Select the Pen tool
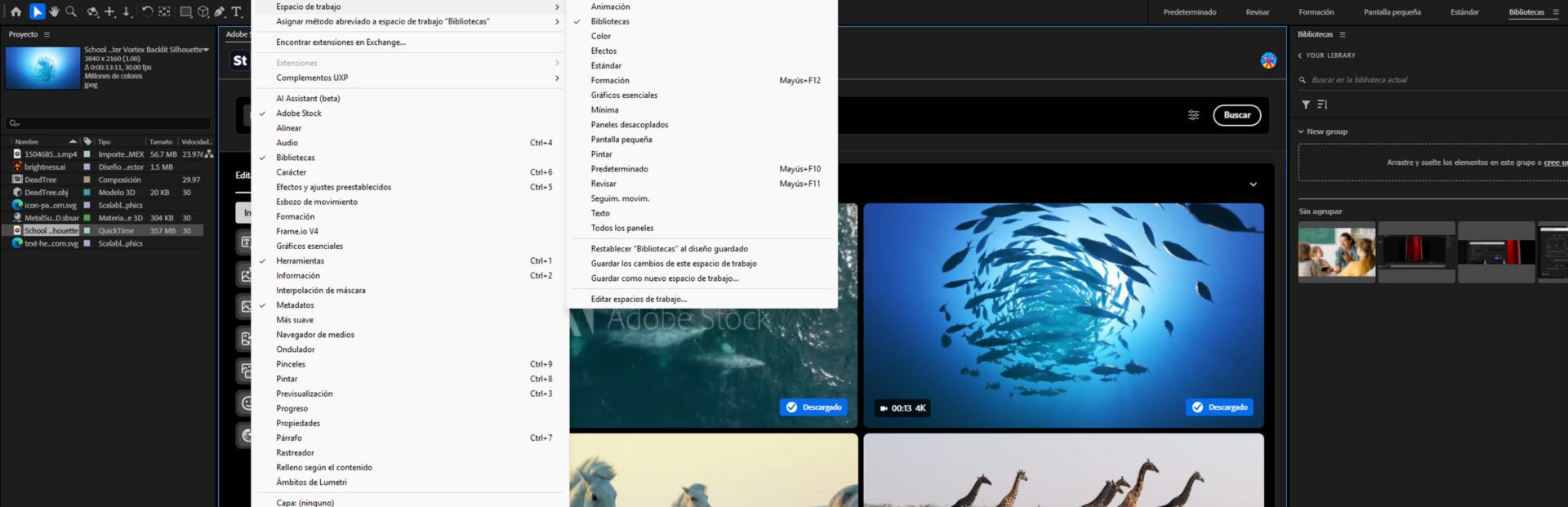The height and width of the screenshot is (507, 1568). tap(220, 11)
